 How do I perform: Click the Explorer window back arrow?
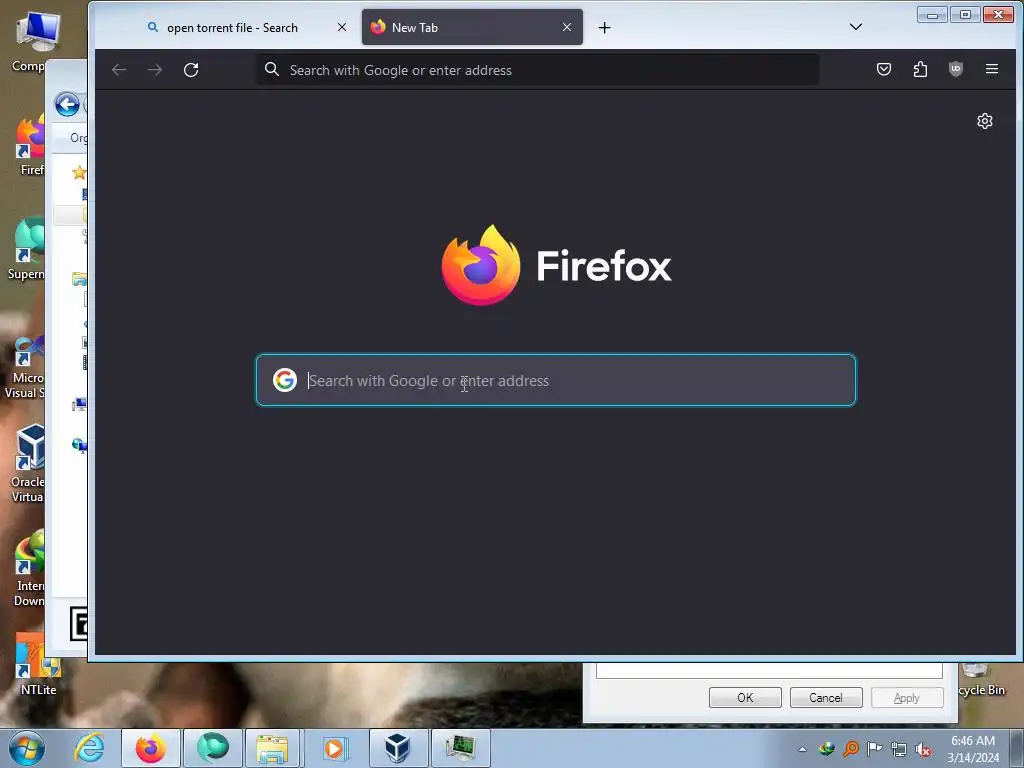click(x=67, y=104)
